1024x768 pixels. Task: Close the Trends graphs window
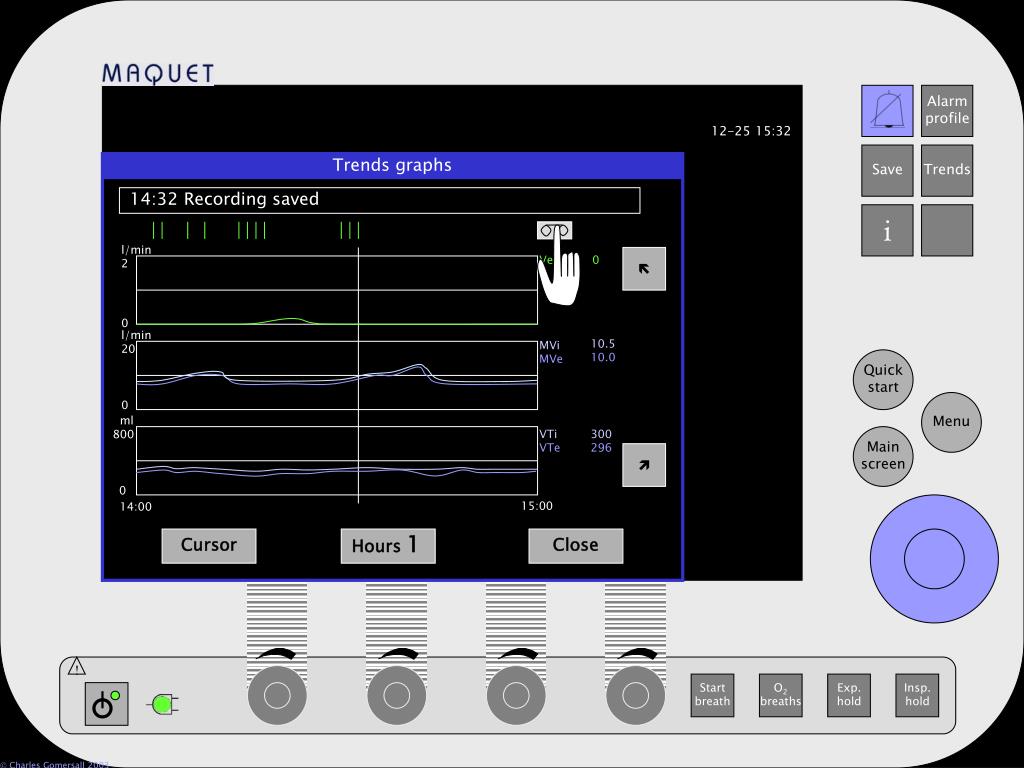coord(575,545)
